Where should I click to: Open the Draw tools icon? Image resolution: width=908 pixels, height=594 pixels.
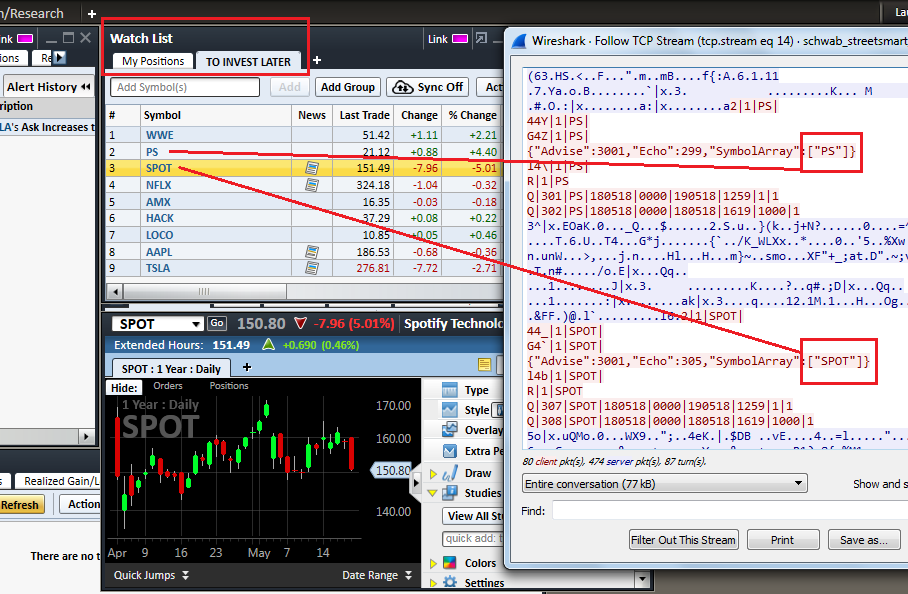[x=449, y=473]
